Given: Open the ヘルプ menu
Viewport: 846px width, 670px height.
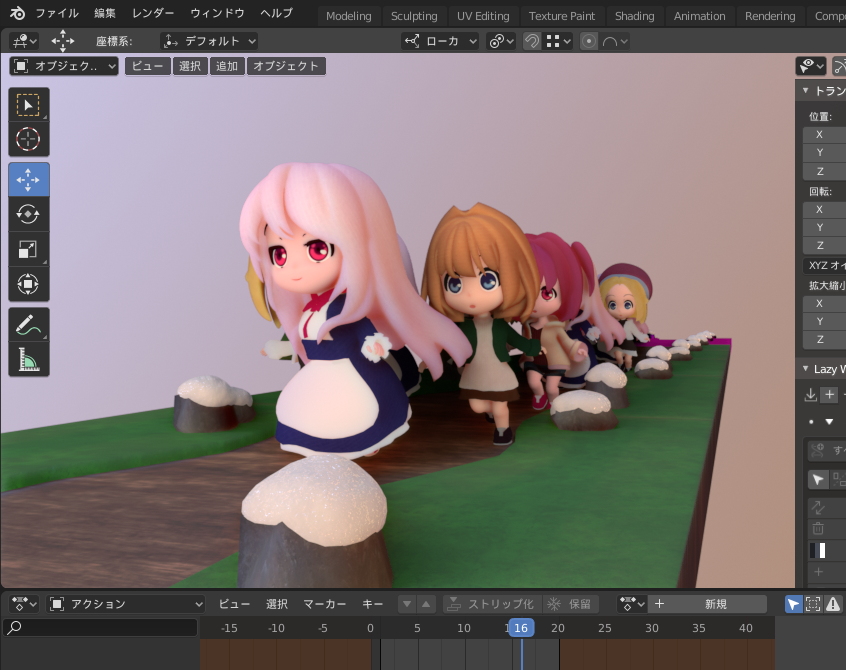Looking at the screenshot, I should 276,13.
